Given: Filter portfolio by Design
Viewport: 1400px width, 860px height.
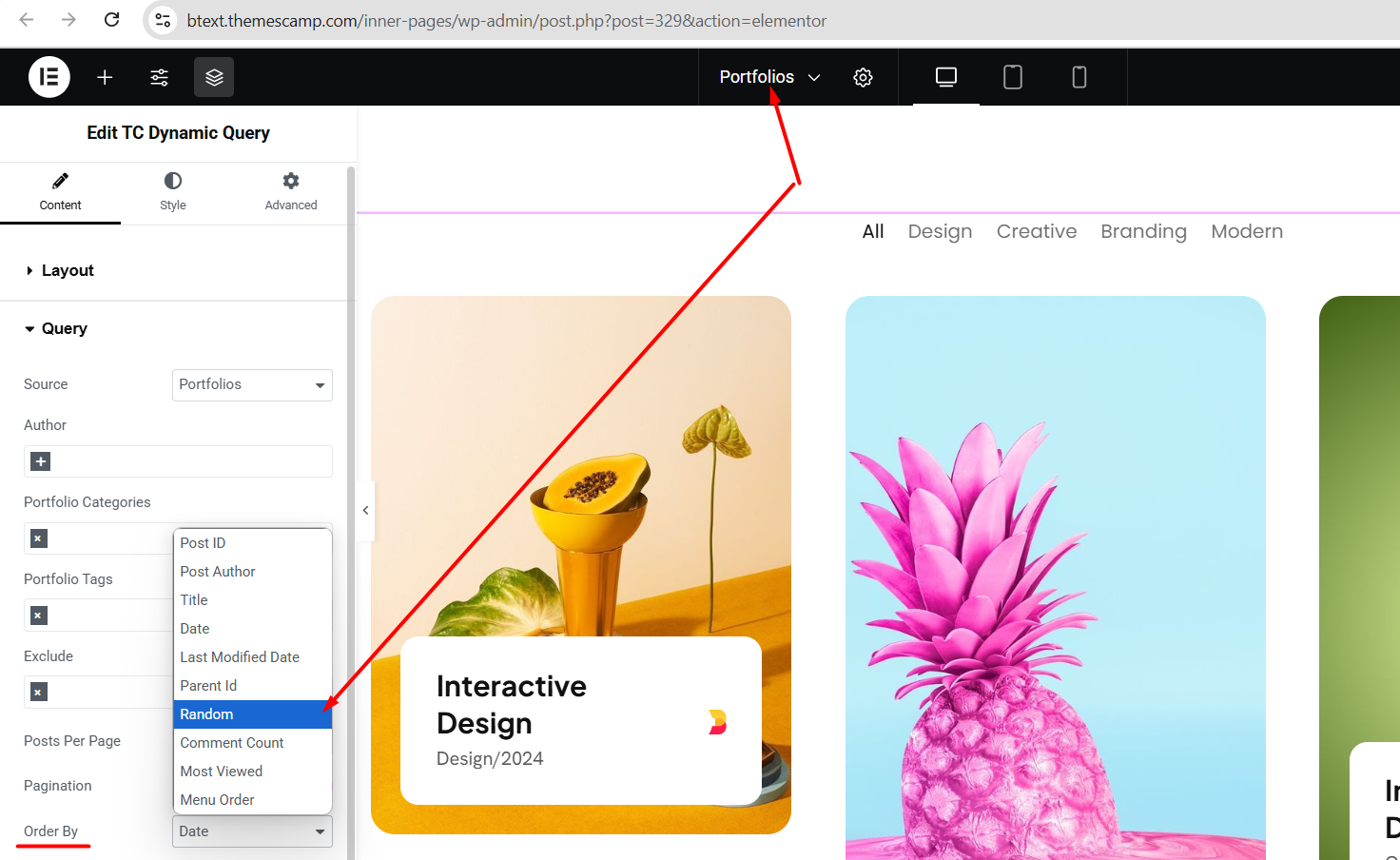Looking at the screenshot, I should pos(940,231).
